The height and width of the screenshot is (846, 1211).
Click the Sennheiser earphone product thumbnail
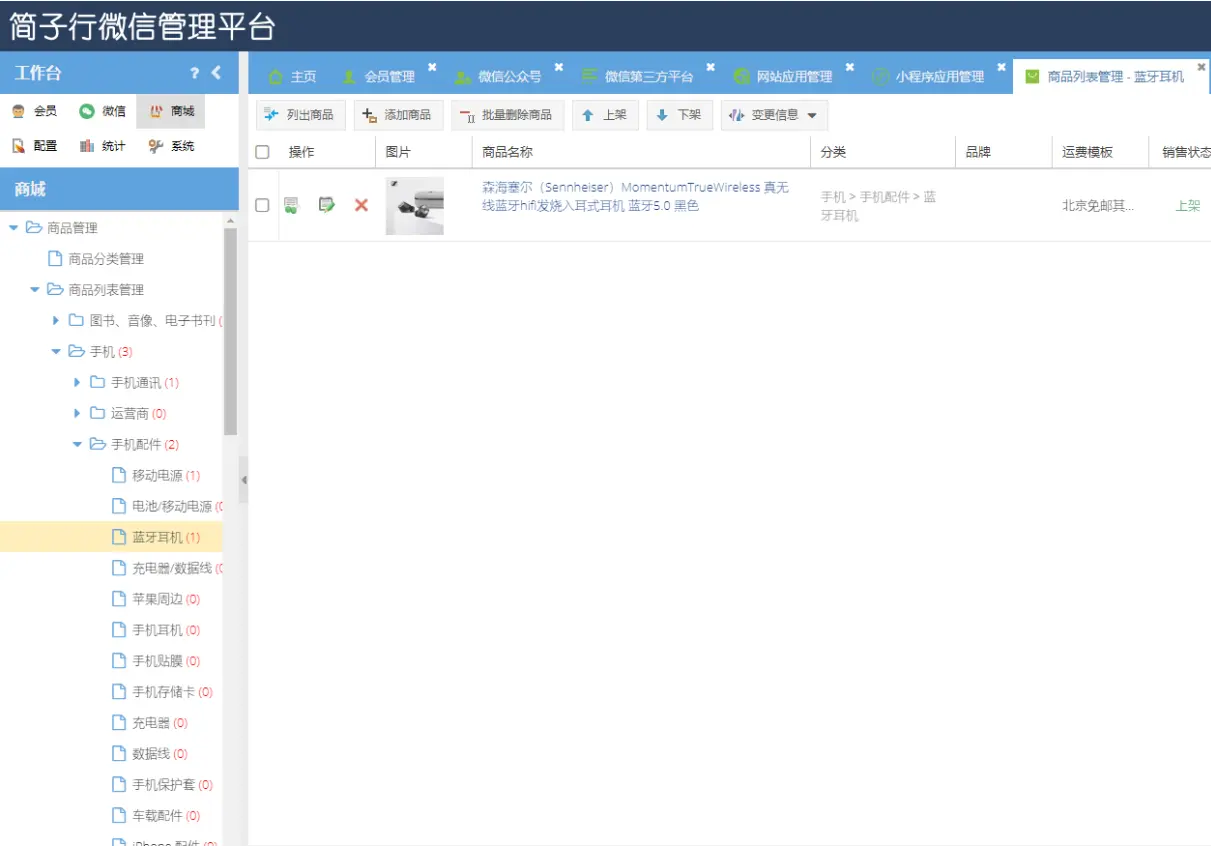point(414,205)
